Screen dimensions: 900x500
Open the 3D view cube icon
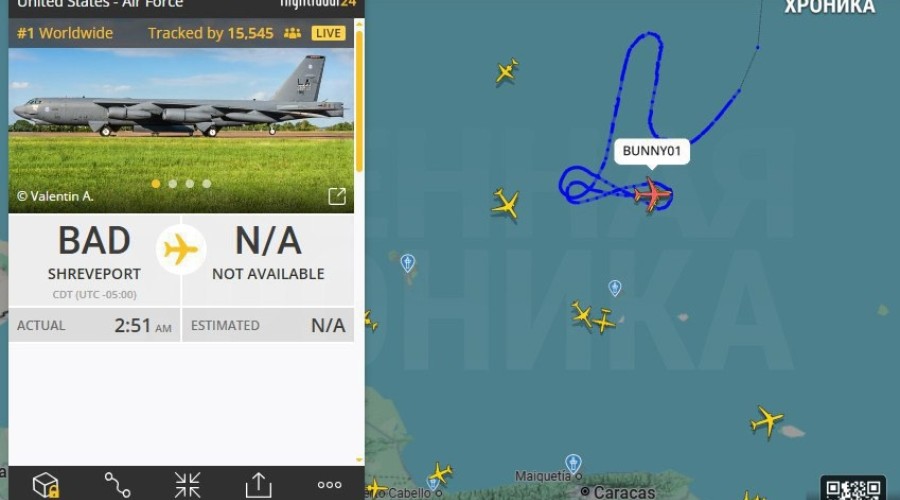[x=46, y=485]
